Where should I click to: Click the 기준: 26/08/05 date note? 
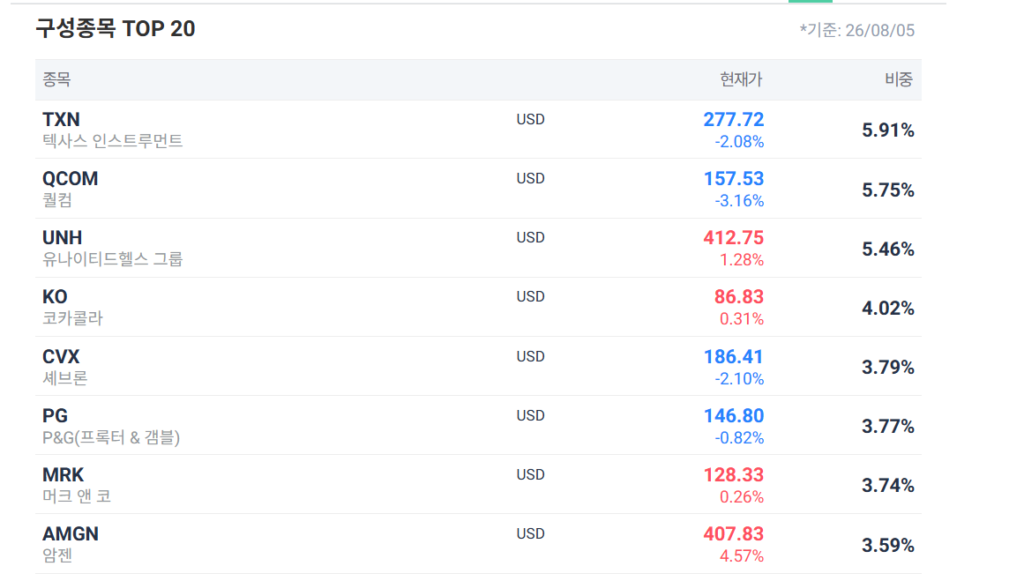pos(857,30)
